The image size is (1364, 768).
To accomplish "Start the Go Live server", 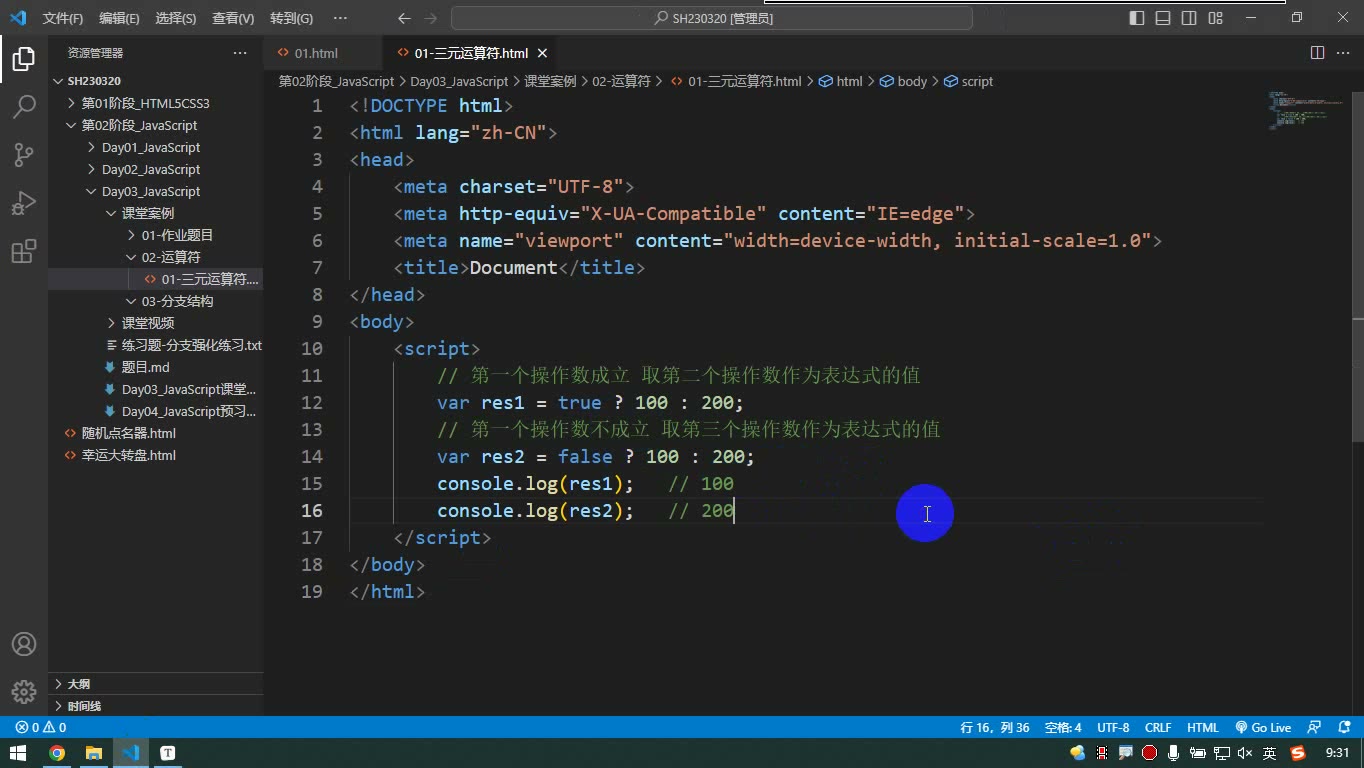I will 1263,728.
